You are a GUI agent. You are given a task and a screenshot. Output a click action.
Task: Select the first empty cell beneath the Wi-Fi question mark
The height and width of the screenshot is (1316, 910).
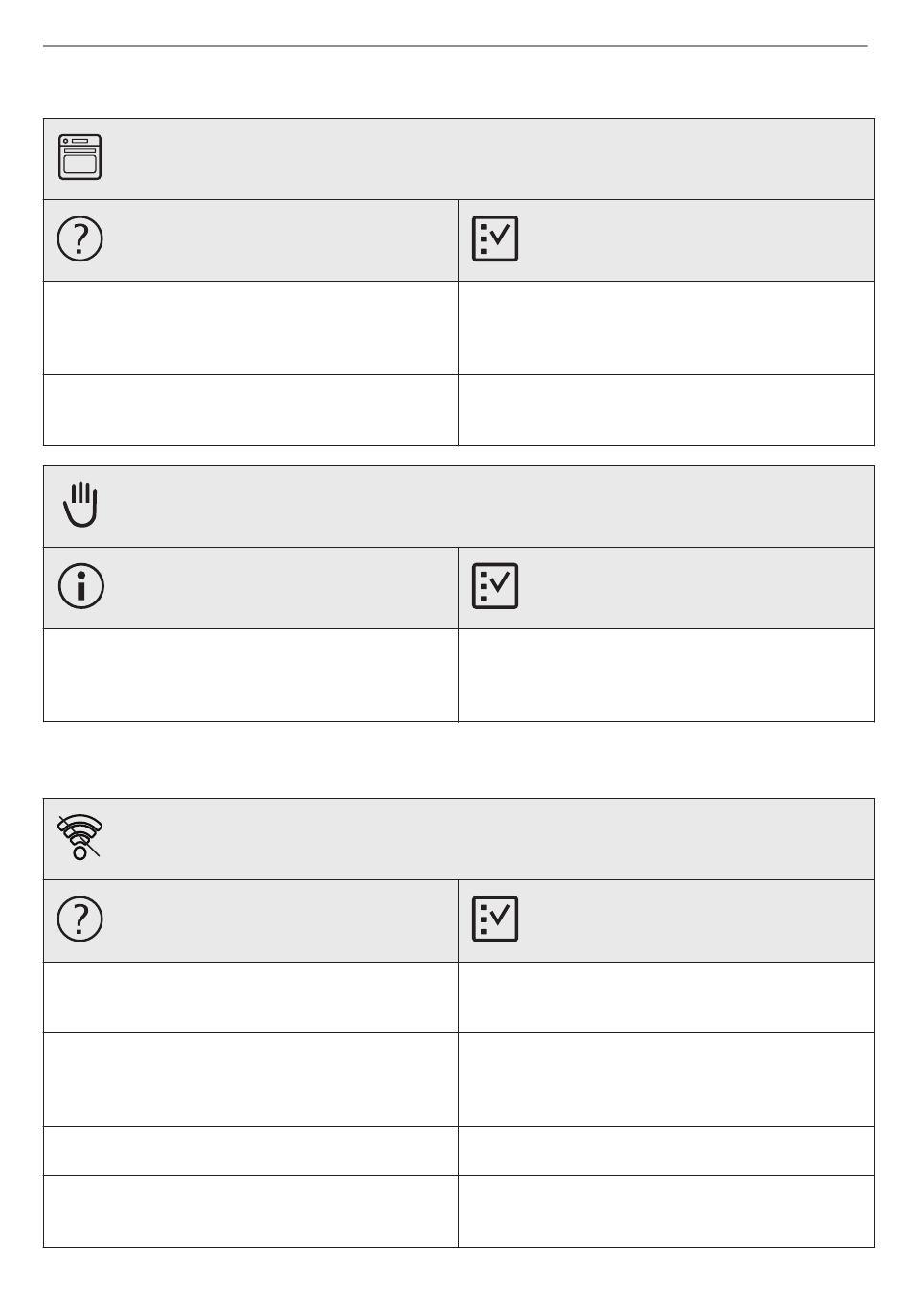251,997
